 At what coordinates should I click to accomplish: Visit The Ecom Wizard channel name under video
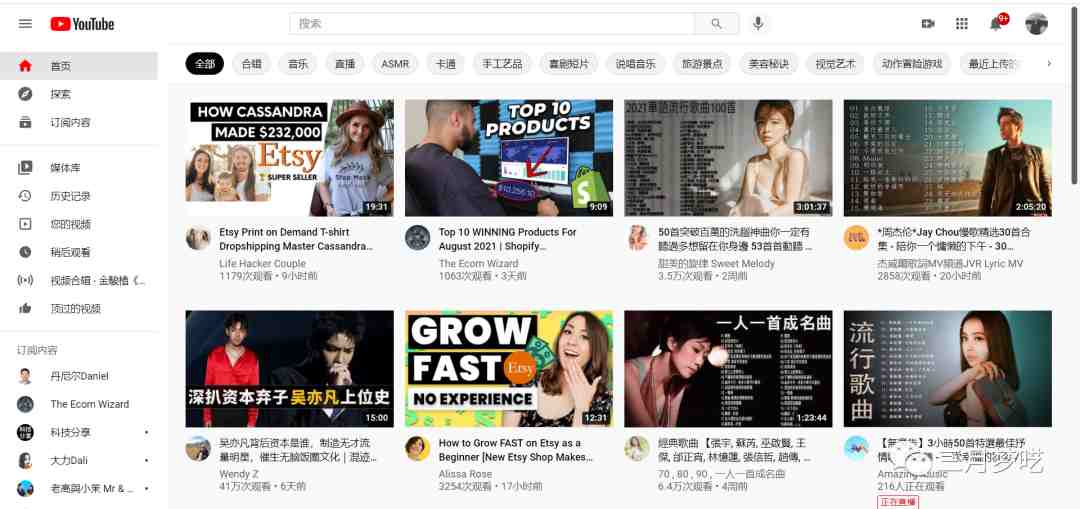coord(479,264)
